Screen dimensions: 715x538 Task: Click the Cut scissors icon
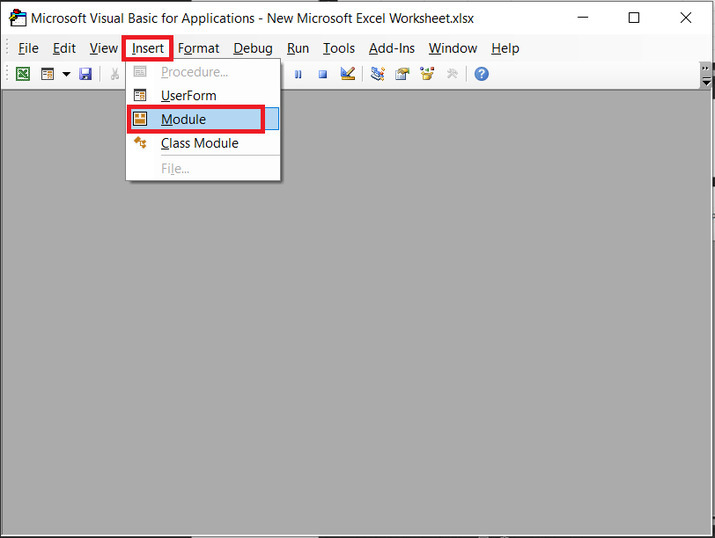click(x=115, y=74)
